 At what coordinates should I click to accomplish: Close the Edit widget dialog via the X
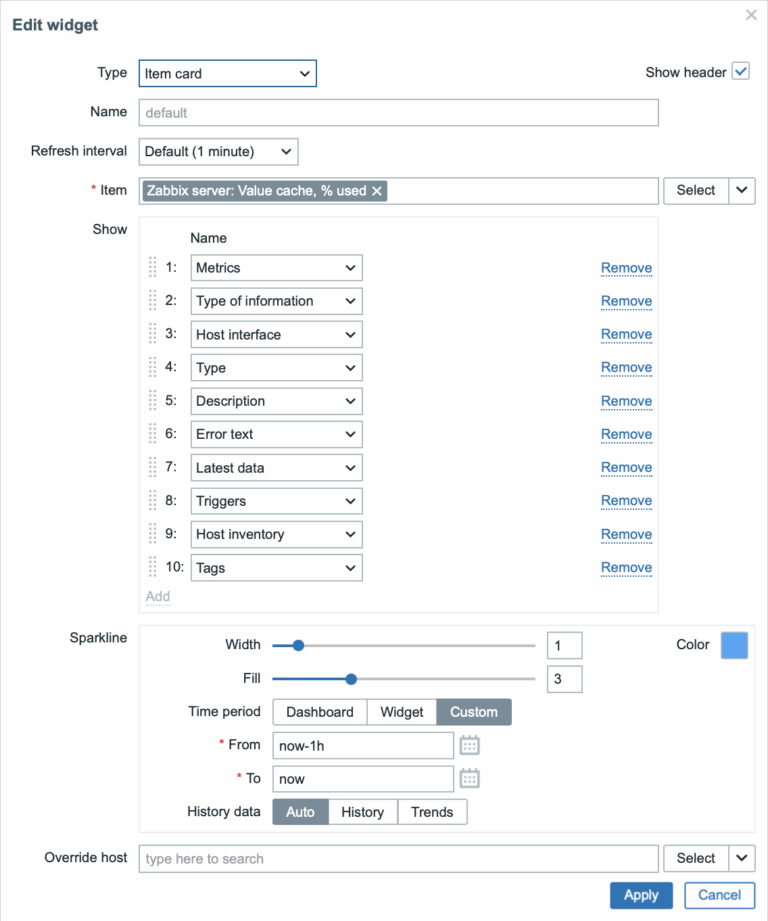coord(751,15)
